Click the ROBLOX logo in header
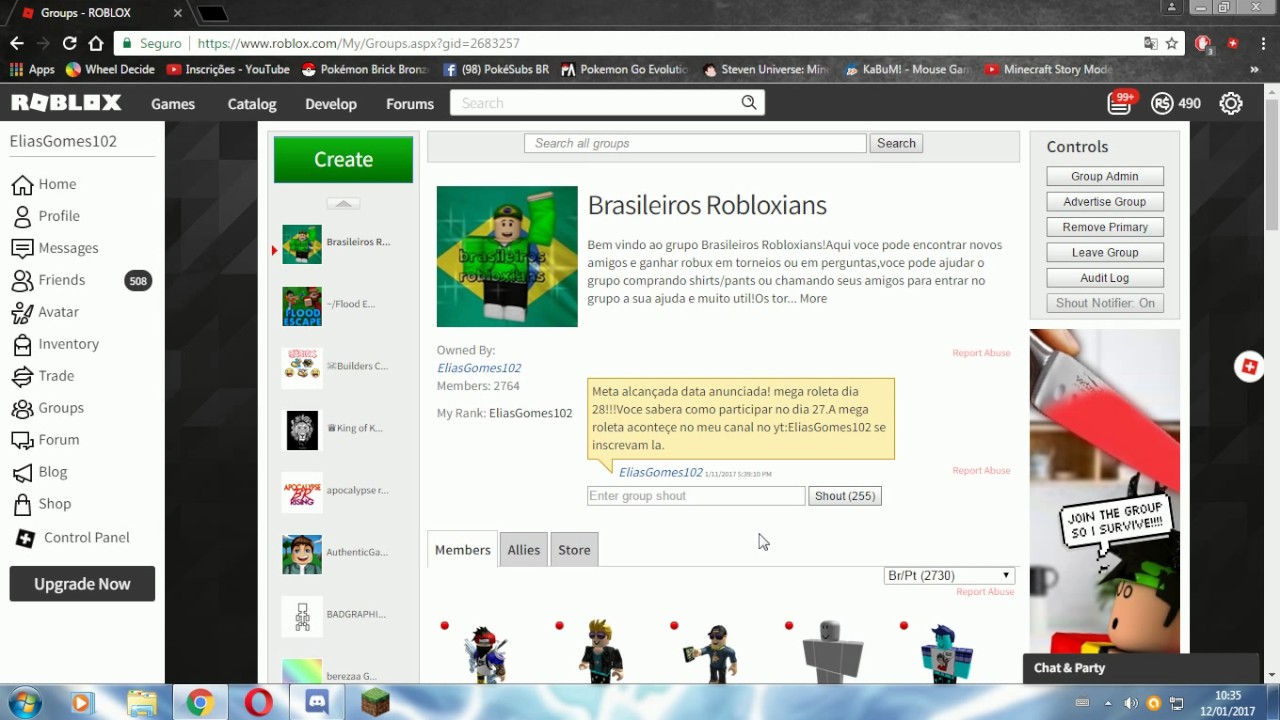This screenshot has width=1280, height=720. point(66,103)
